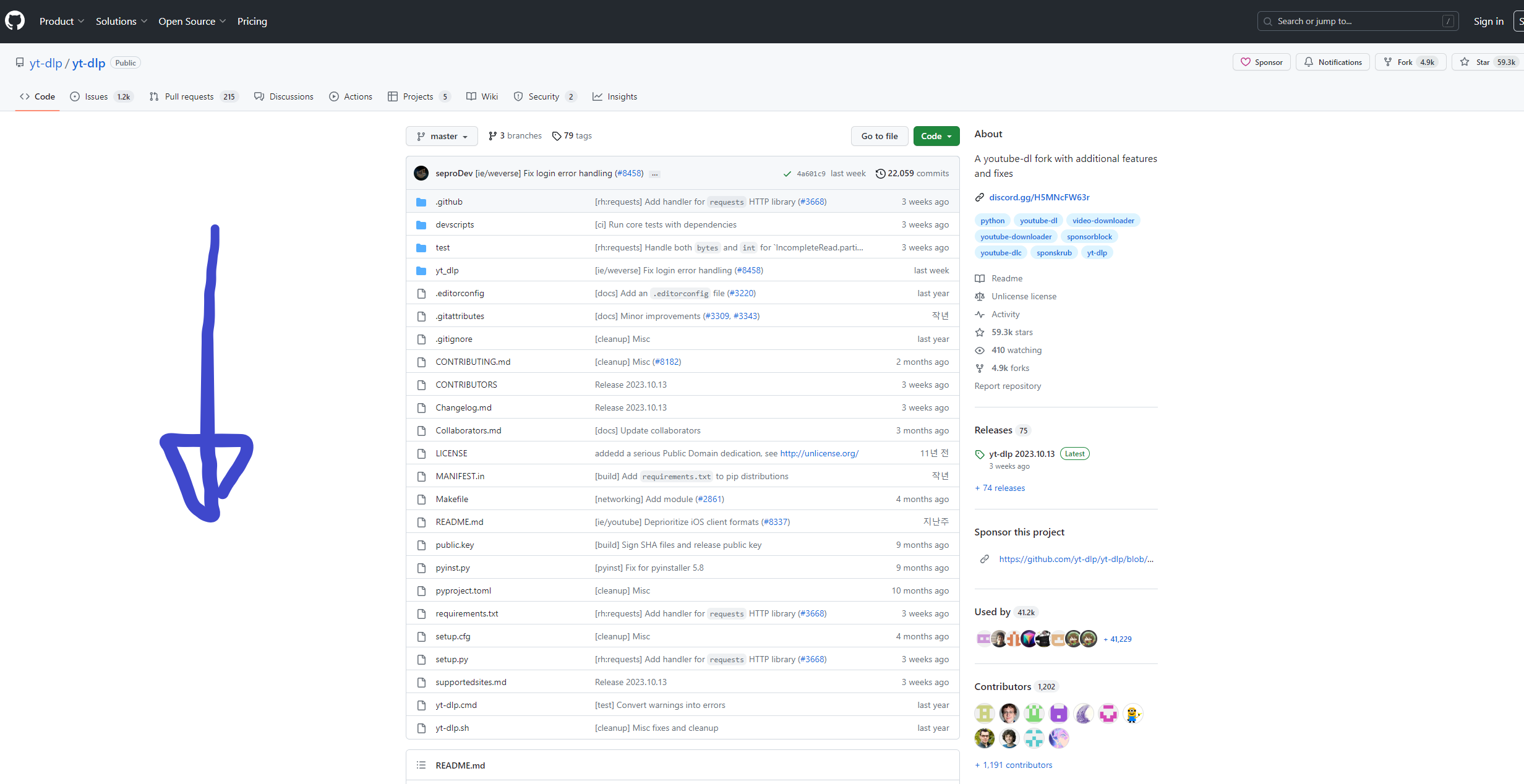Open the Actions tab
Viewport: 1524px width, 784px height.
click(351, 96)
